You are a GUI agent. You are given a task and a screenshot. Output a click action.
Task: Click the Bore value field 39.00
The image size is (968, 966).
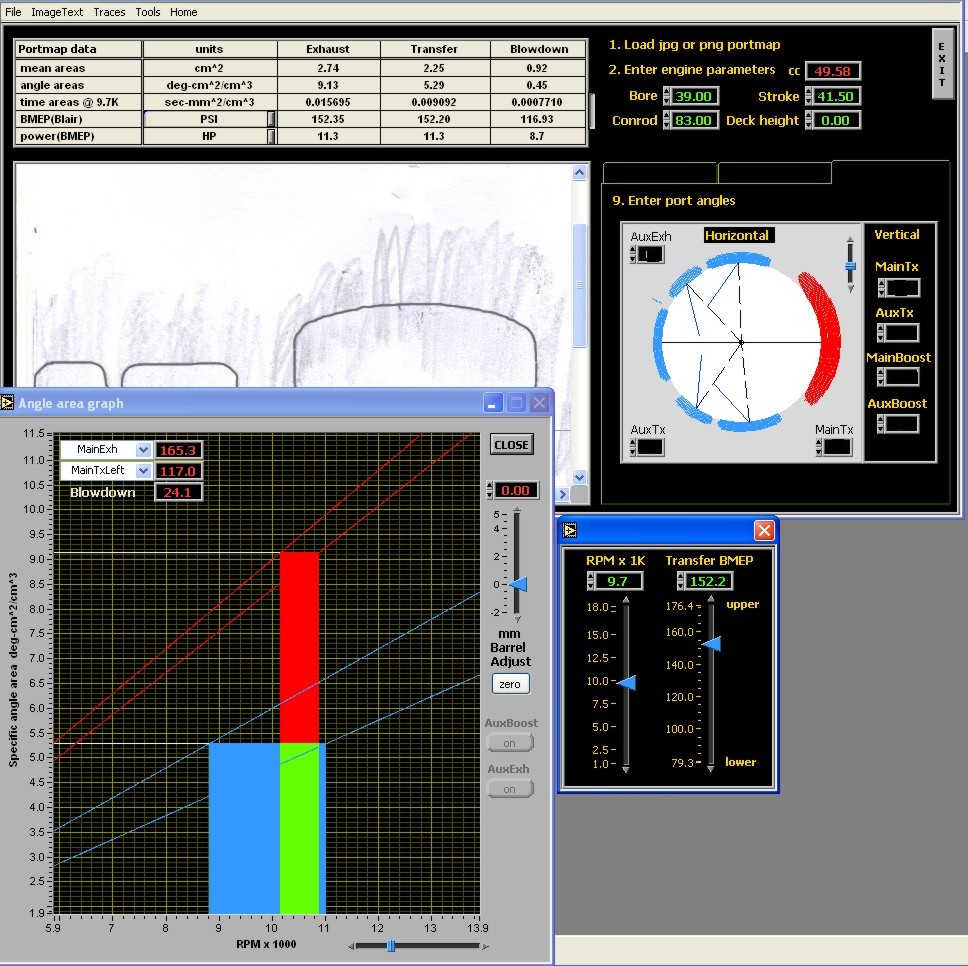[694, 96]
